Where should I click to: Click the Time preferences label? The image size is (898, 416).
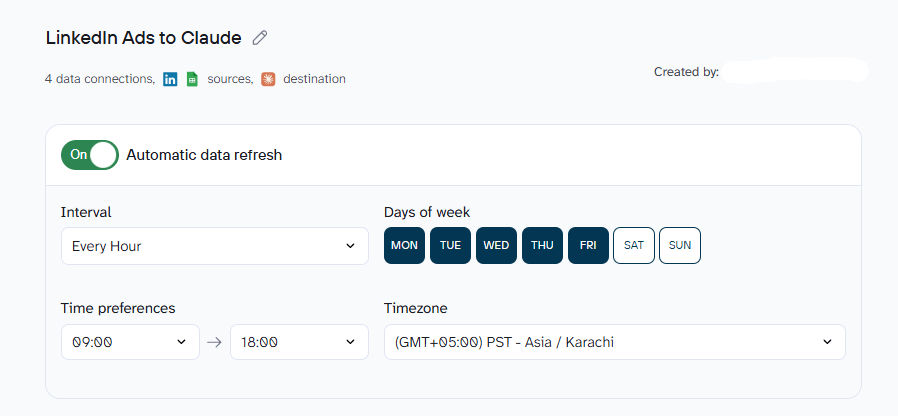tap(118, 308)
